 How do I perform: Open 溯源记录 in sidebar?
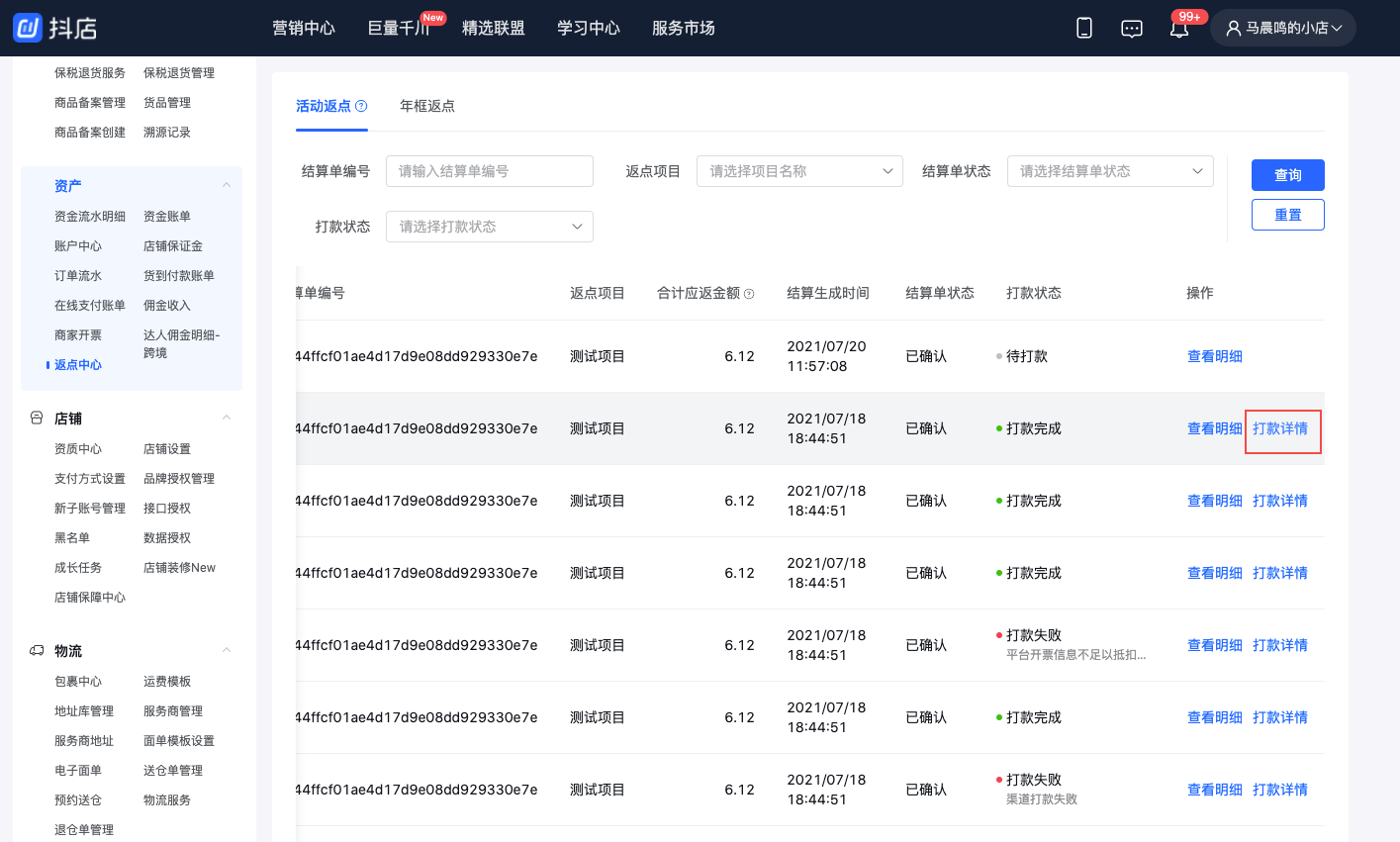coord(167,133)
